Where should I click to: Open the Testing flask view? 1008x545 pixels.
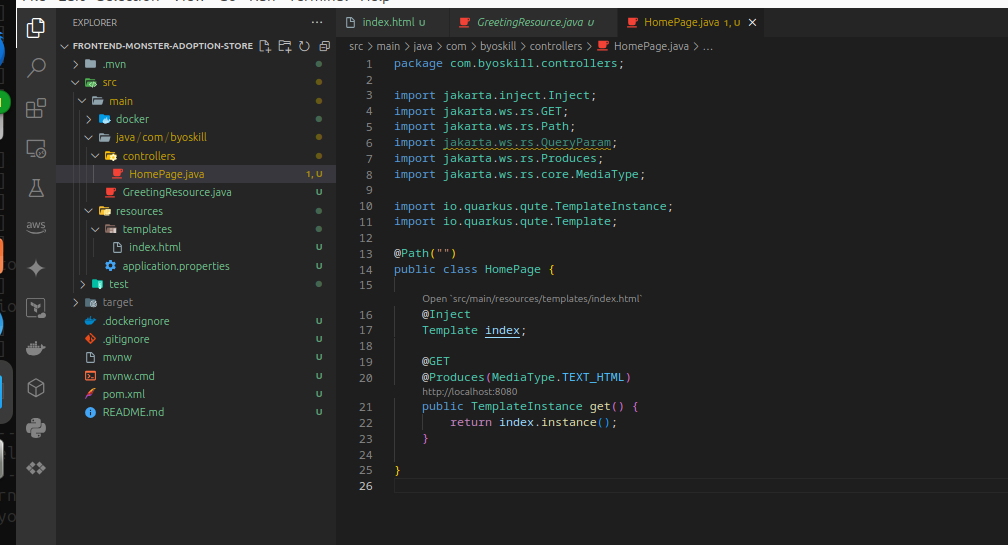(x=36, y=188)
